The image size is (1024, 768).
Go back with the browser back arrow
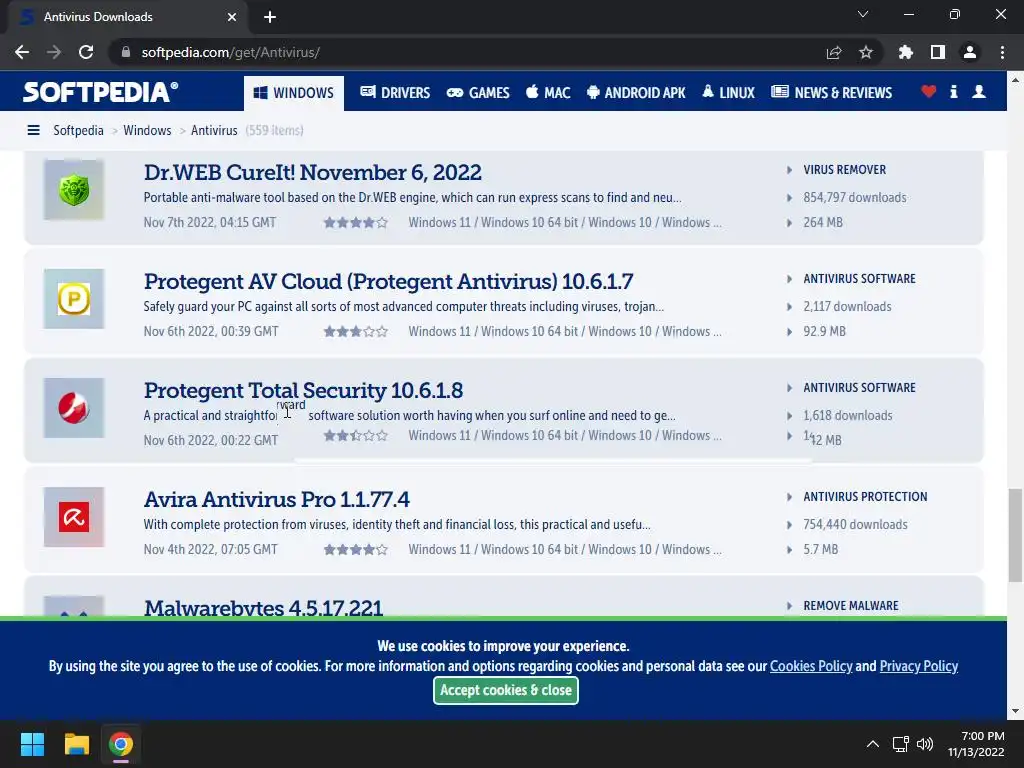(22, 52)
